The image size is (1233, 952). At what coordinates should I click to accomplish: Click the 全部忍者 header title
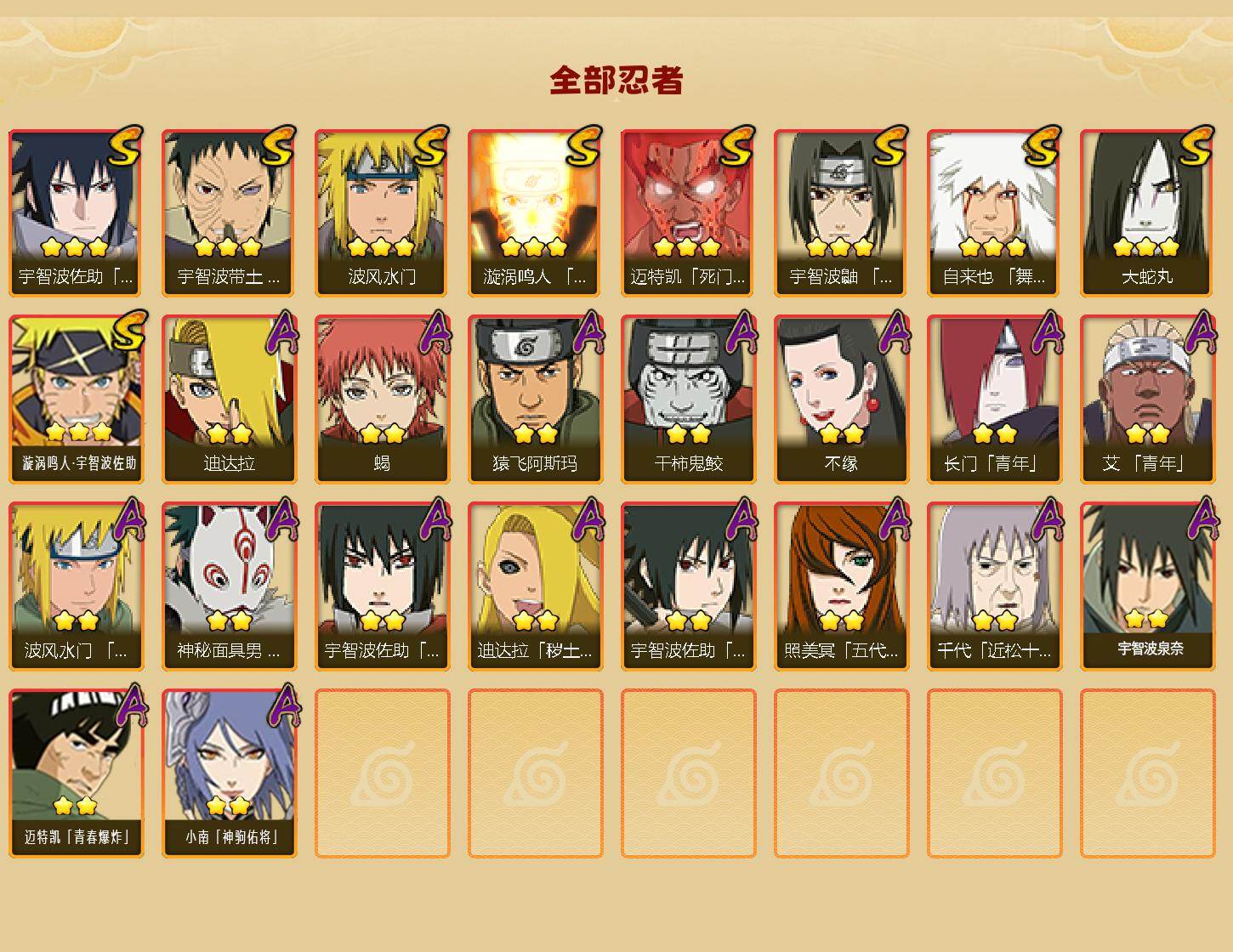point(616,80)
